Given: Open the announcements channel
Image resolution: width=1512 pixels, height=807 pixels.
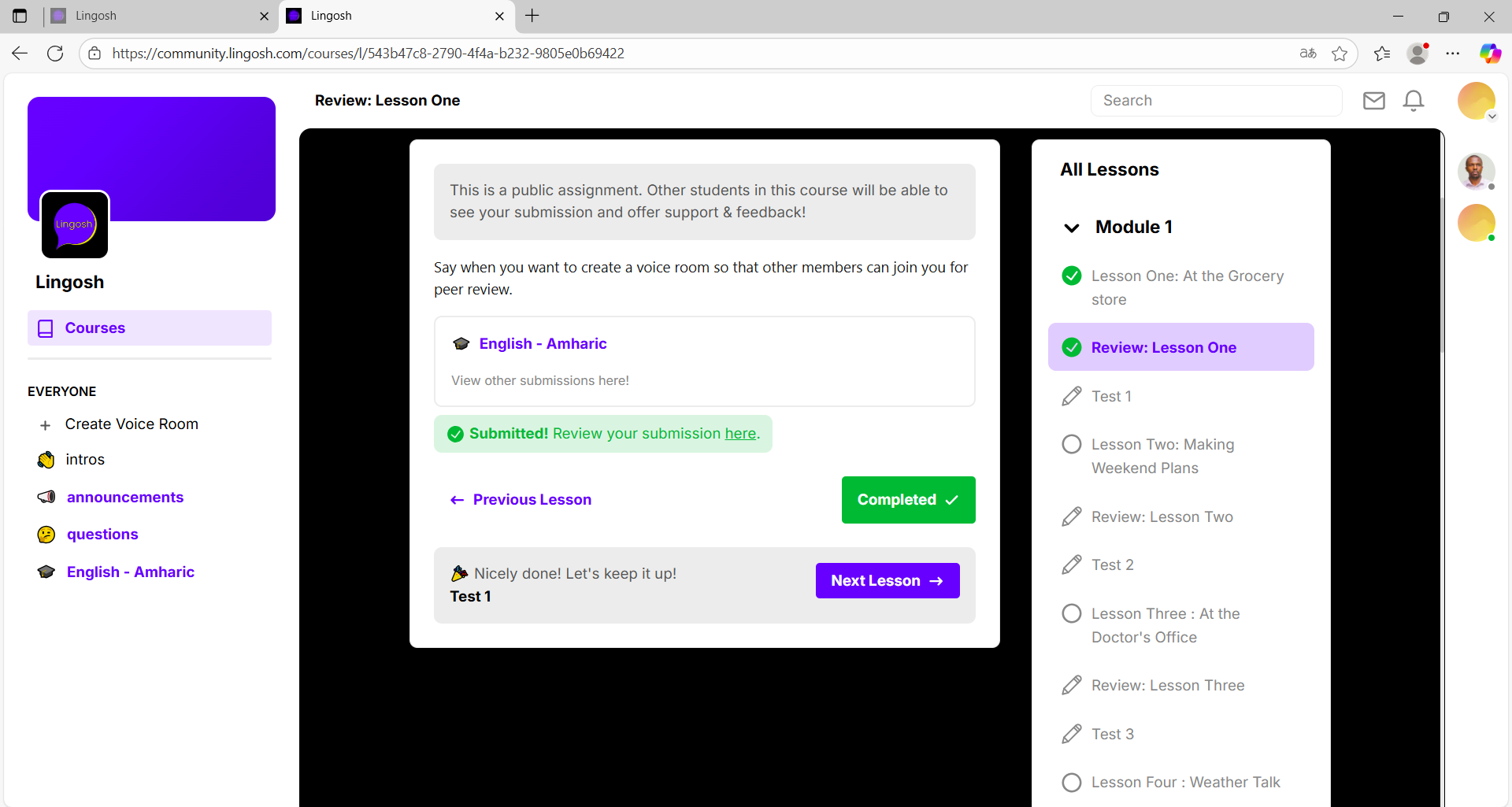Looking at the screenshot, I should click(125, 498).
